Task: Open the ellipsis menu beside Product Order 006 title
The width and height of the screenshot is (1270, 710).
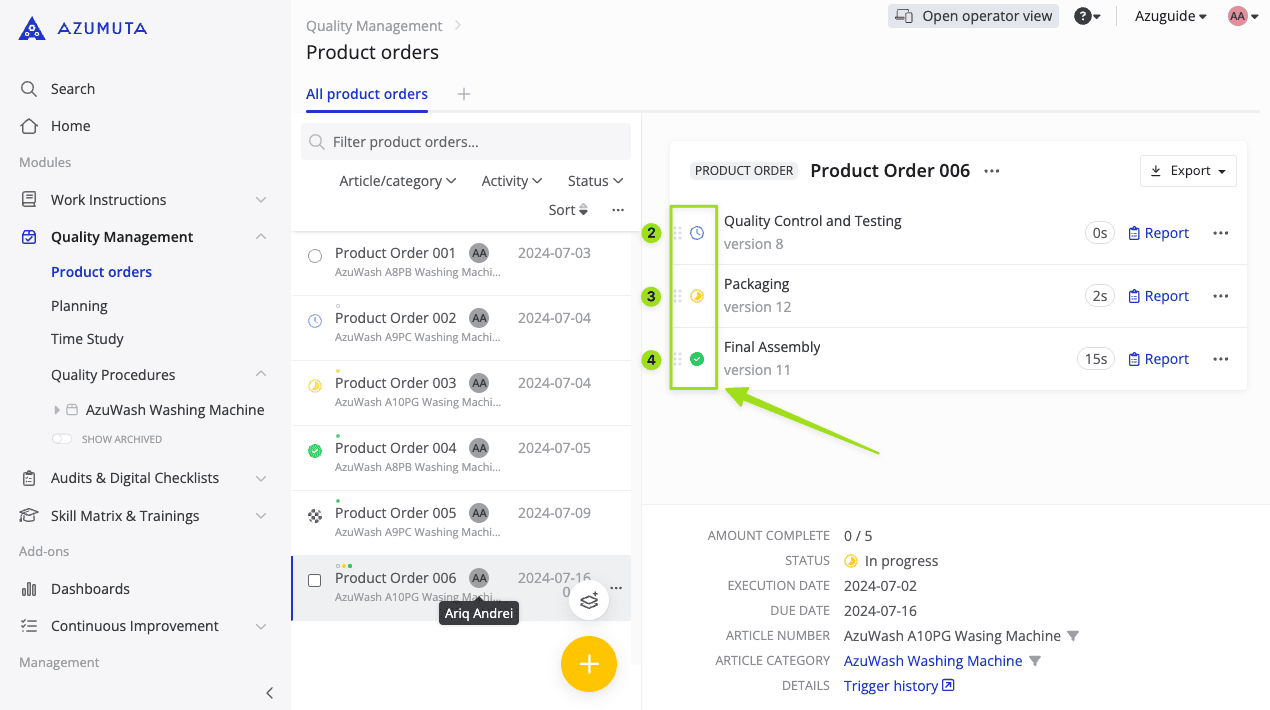Action: click(990, 171)
